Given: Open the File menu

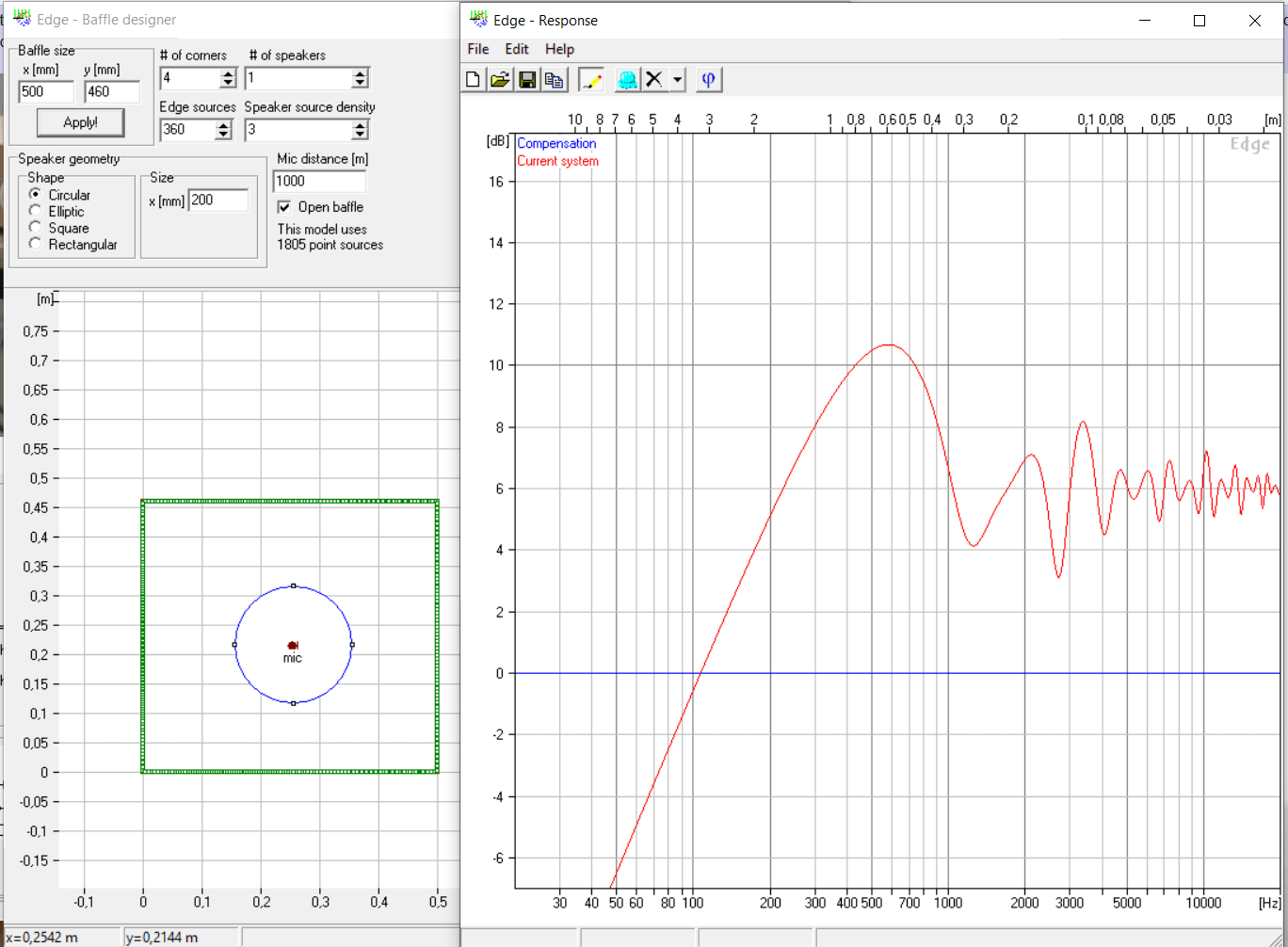Looking at the screenshot, I should click(x=478, y=49).
